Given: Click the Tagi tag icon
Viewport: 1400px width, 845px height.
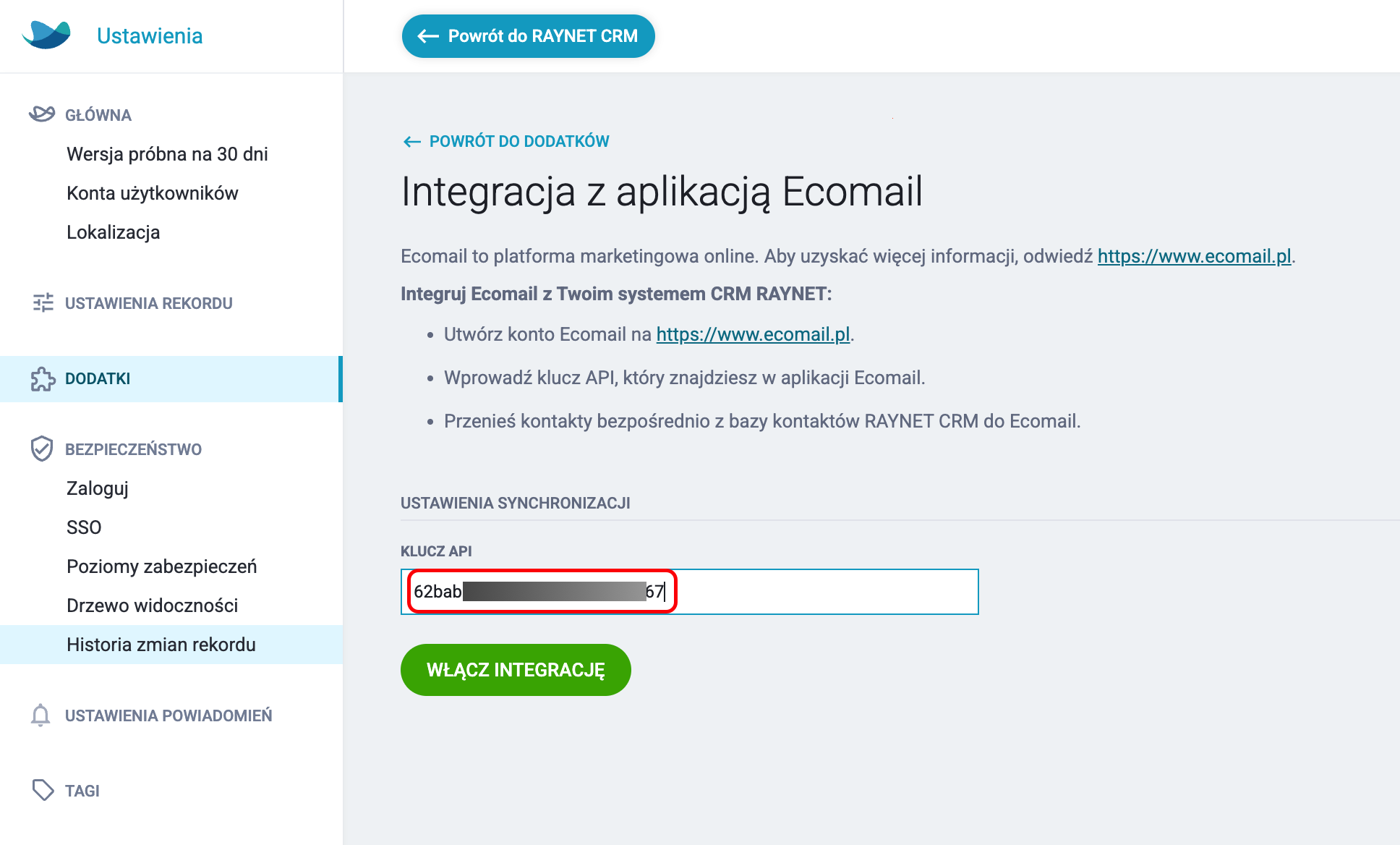Looking at the screenshot, I should (x=43, y=790).
